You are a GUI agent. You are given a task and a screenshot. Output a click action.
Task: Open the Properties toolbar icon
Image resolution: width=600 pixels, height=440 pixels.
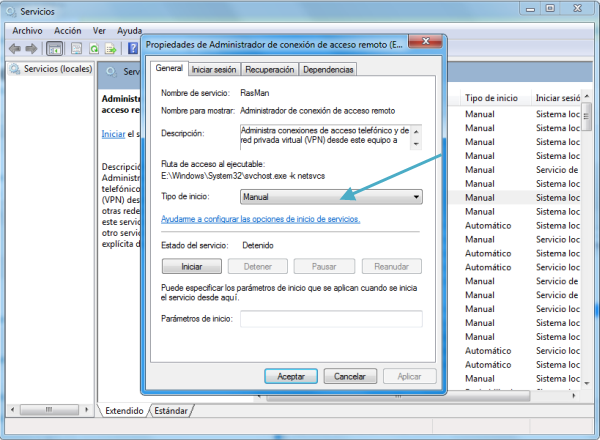click(77, 49)
